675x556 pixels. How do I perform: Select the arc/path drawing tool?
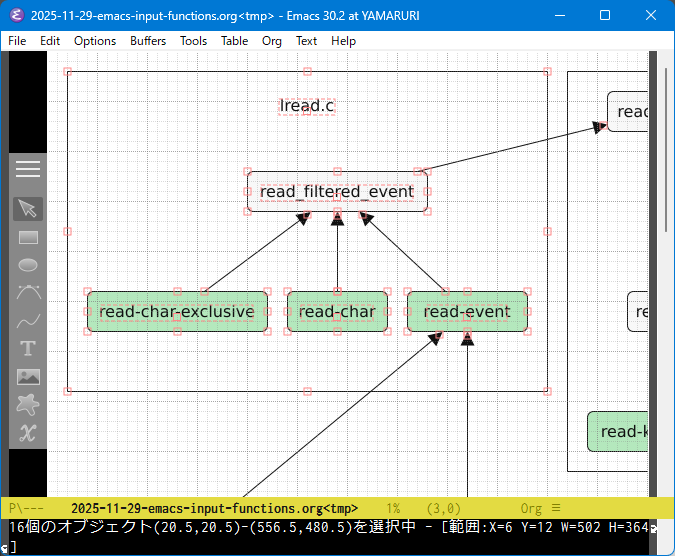tap(28, 292)
